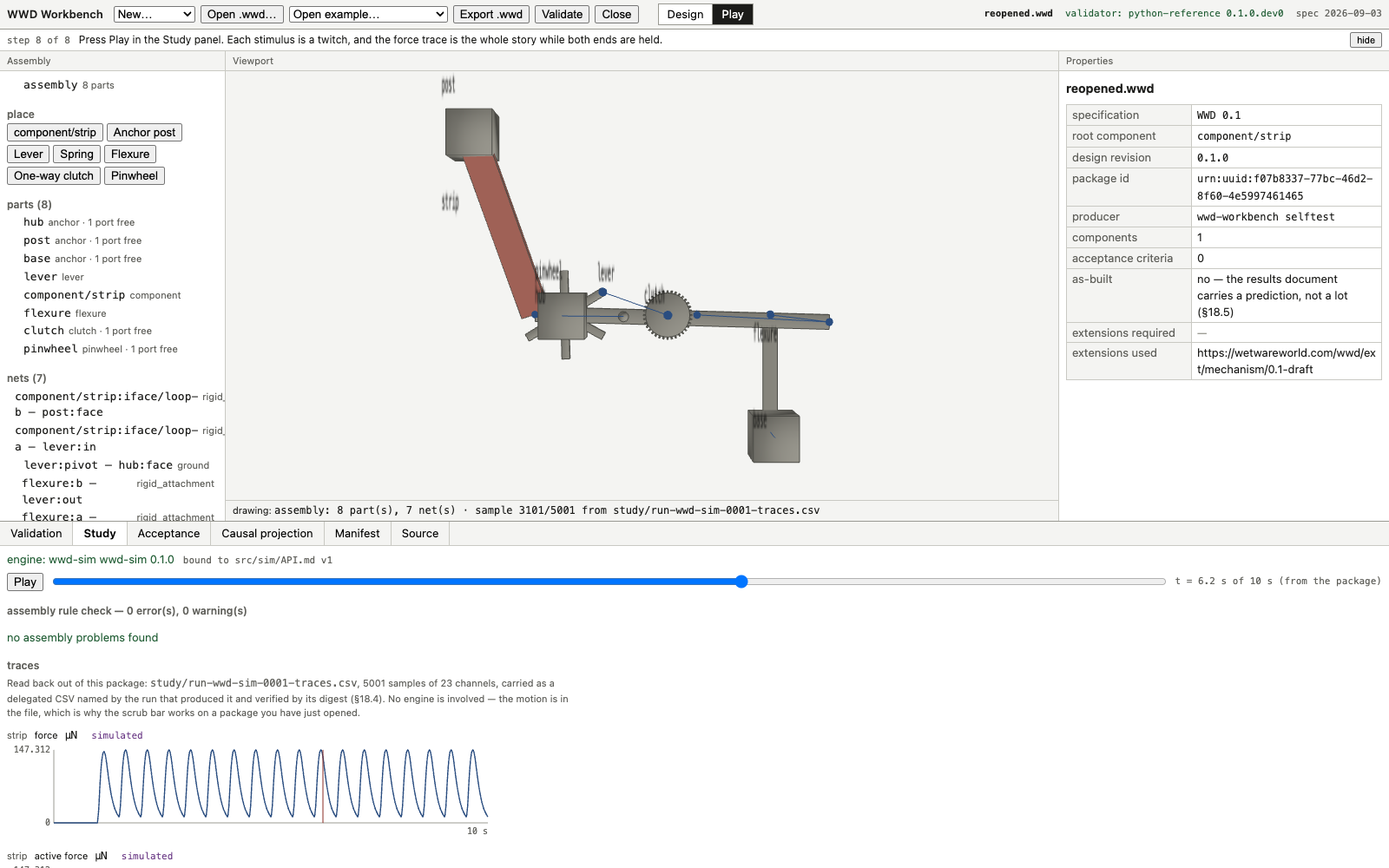Open the Source tab

click(x=420, y=534)
